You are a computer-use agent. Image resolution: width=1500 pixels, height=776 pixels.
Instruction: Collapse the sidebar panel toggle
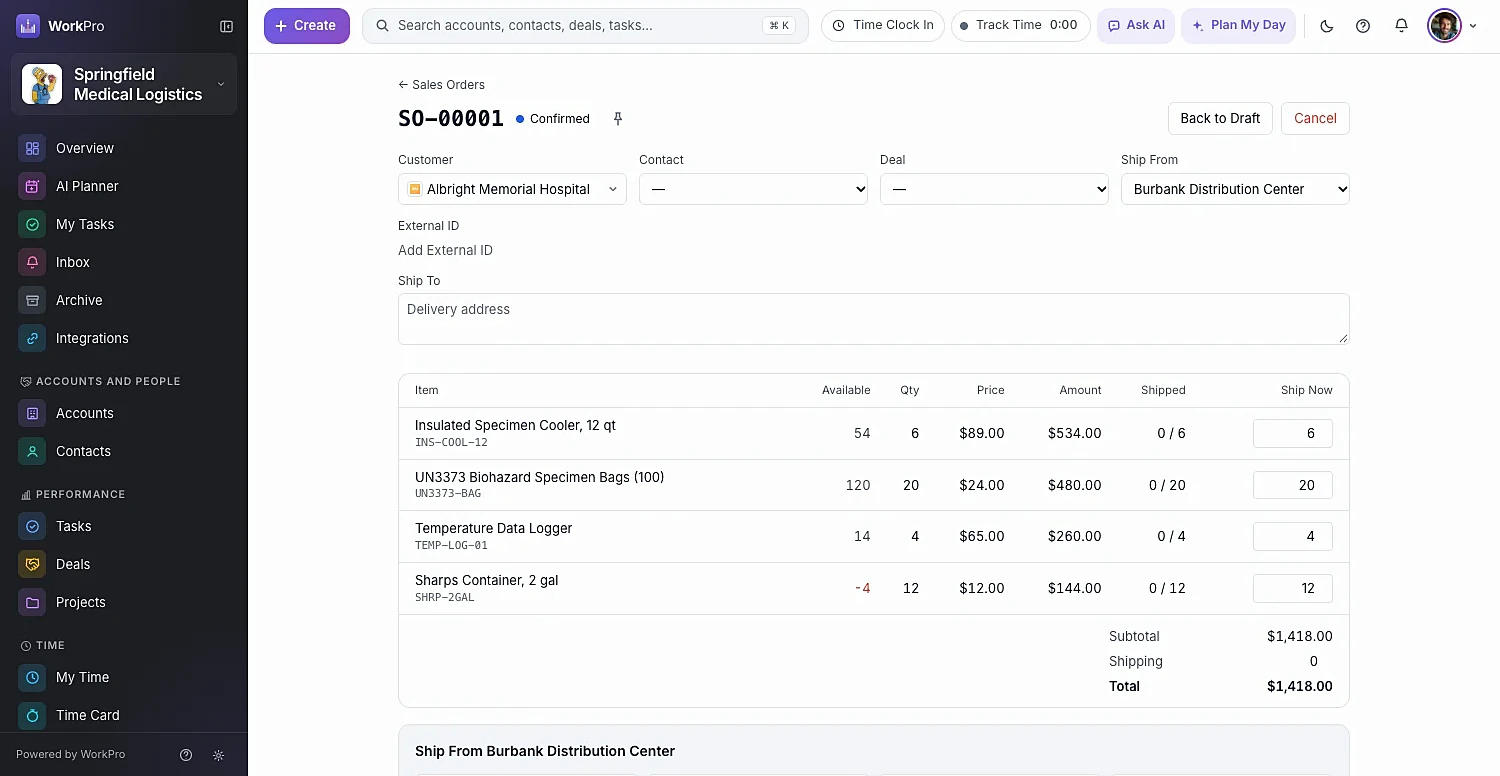(x=227, y=26)
